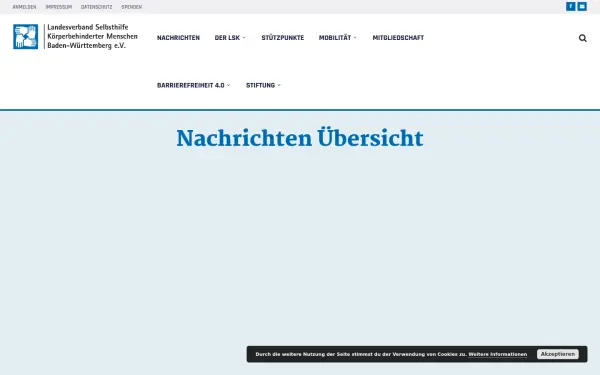Click the Nachrichten Übersicht heading
Viewport: 600px width, 375px height.
pyautogui.click(x=300, y=138)
